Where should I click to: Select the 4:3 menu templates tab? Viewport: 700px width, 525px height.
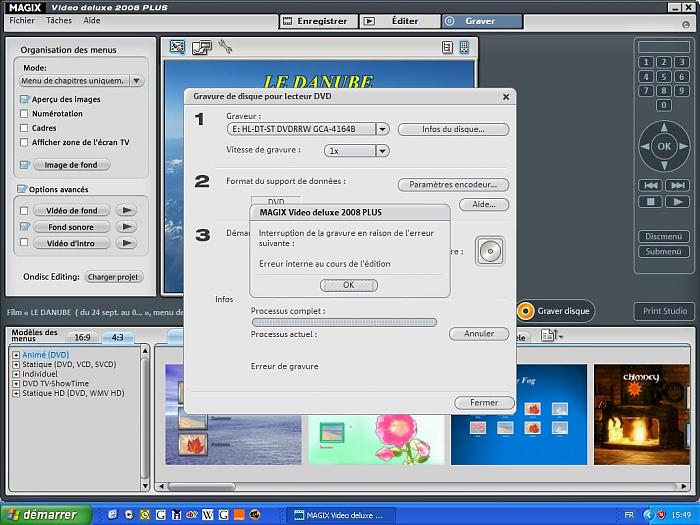(117, 338)
